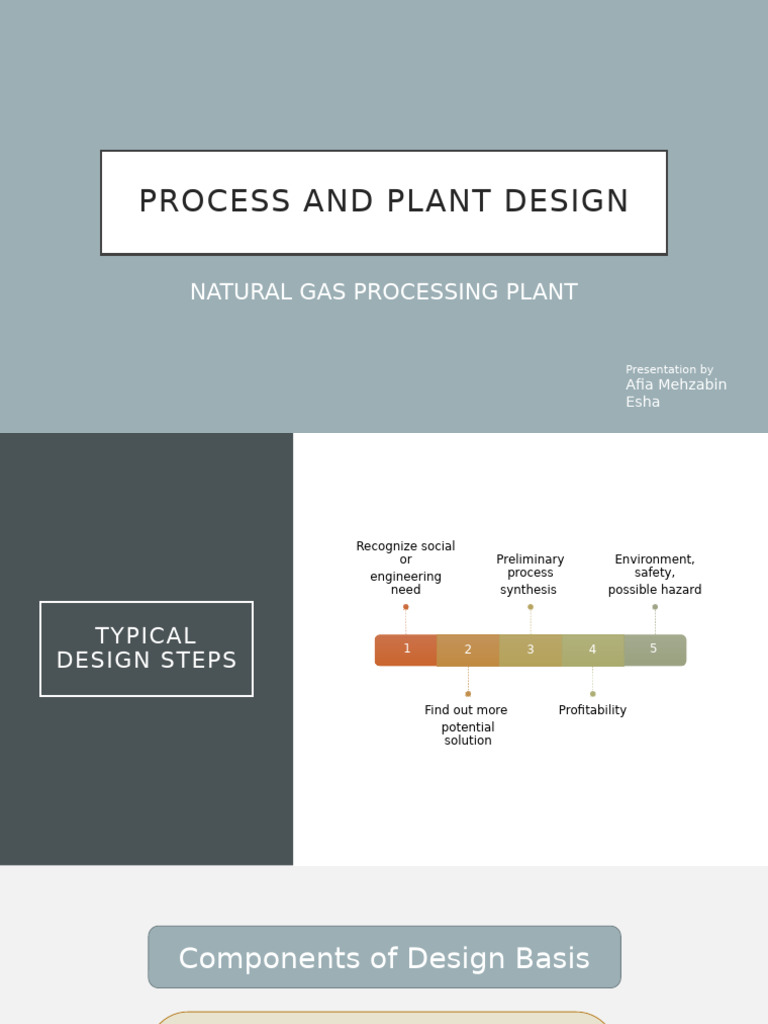Select step 3 segment of the timeline
Viewport: 768px width, 1024px height.
click(530, 650)
